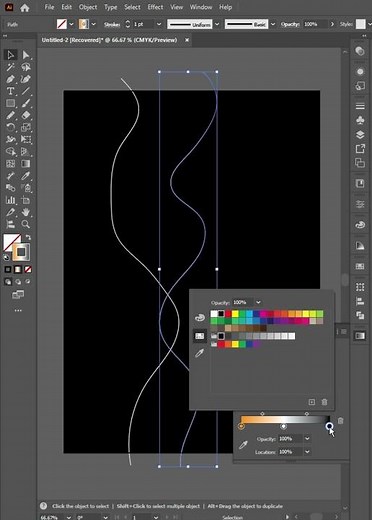Image resolution: width=372 pixels, height=520 pixels.
Task: Go to the Illustrator home screen
Action: [25, 7]
